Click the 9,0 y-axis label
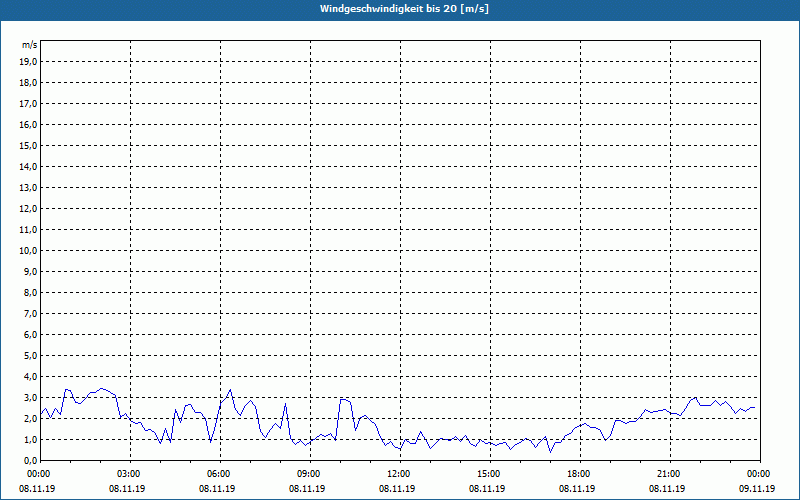Screen dimensions: 800x500 (x=32, y=271)
